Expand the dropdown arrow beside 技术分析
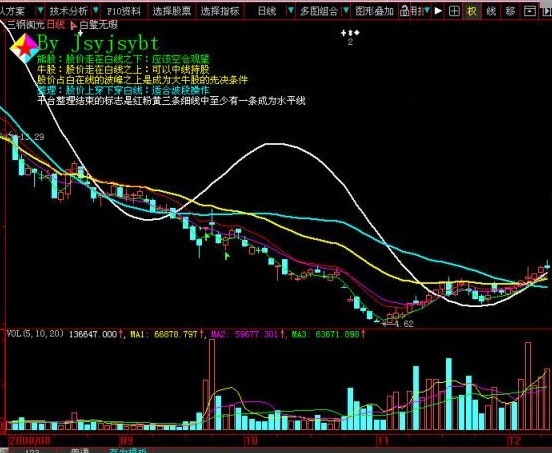The width and height of the screenshot is (552, 453). (x=96, y=11)
